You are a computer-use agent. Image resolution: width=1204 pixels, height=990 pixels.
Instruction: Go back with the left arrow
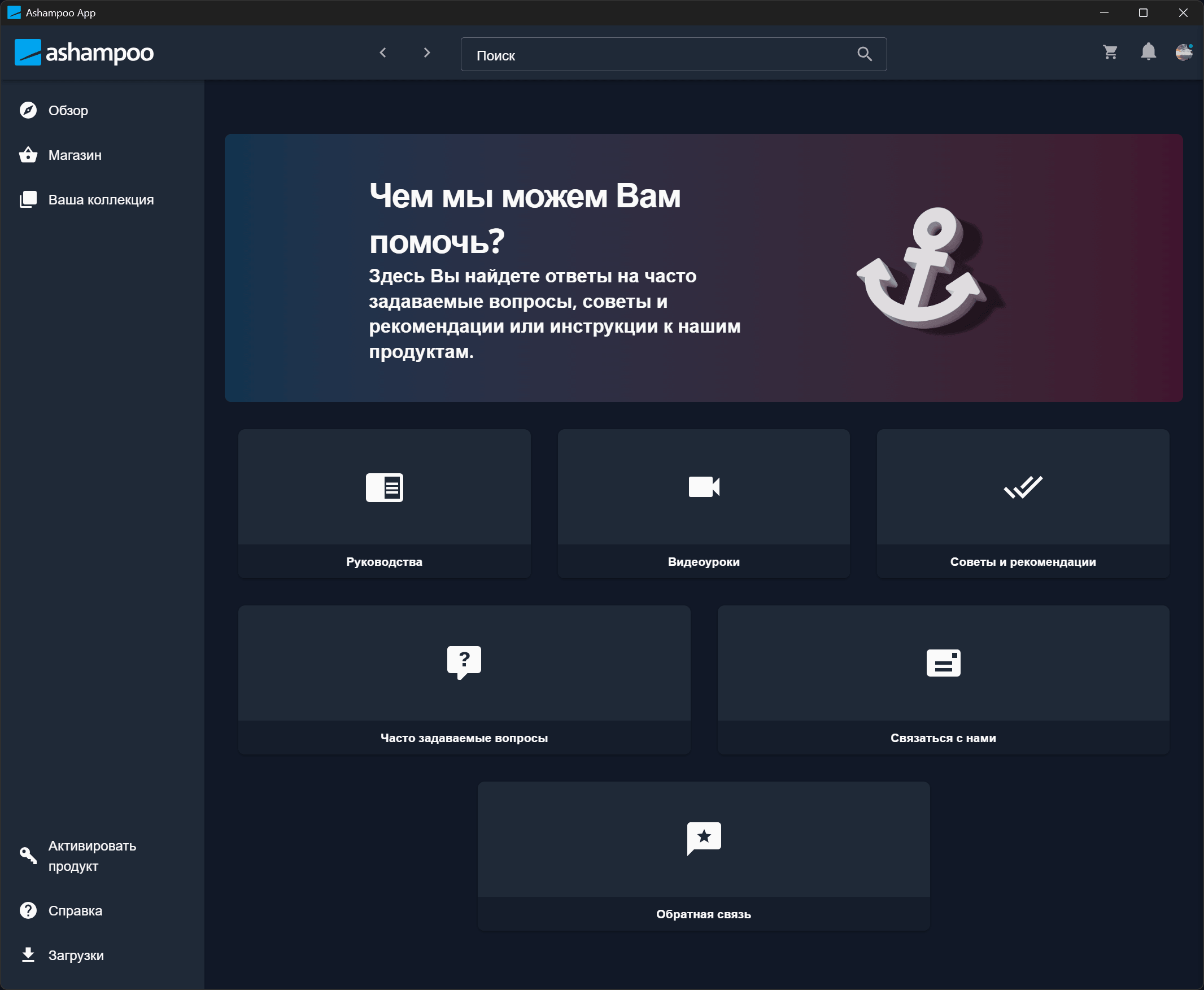click(383, 53)
